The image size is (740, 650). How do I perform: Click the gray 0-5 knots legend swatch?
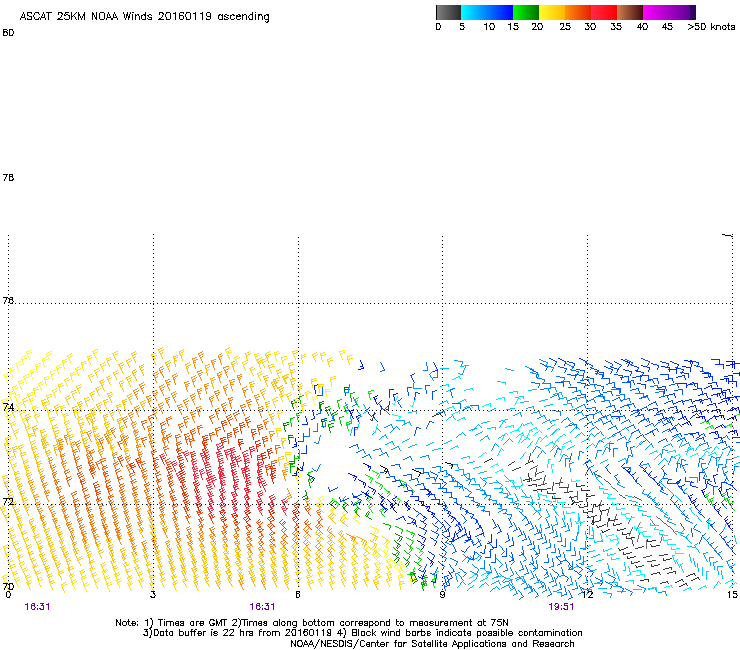pos(448,12)
